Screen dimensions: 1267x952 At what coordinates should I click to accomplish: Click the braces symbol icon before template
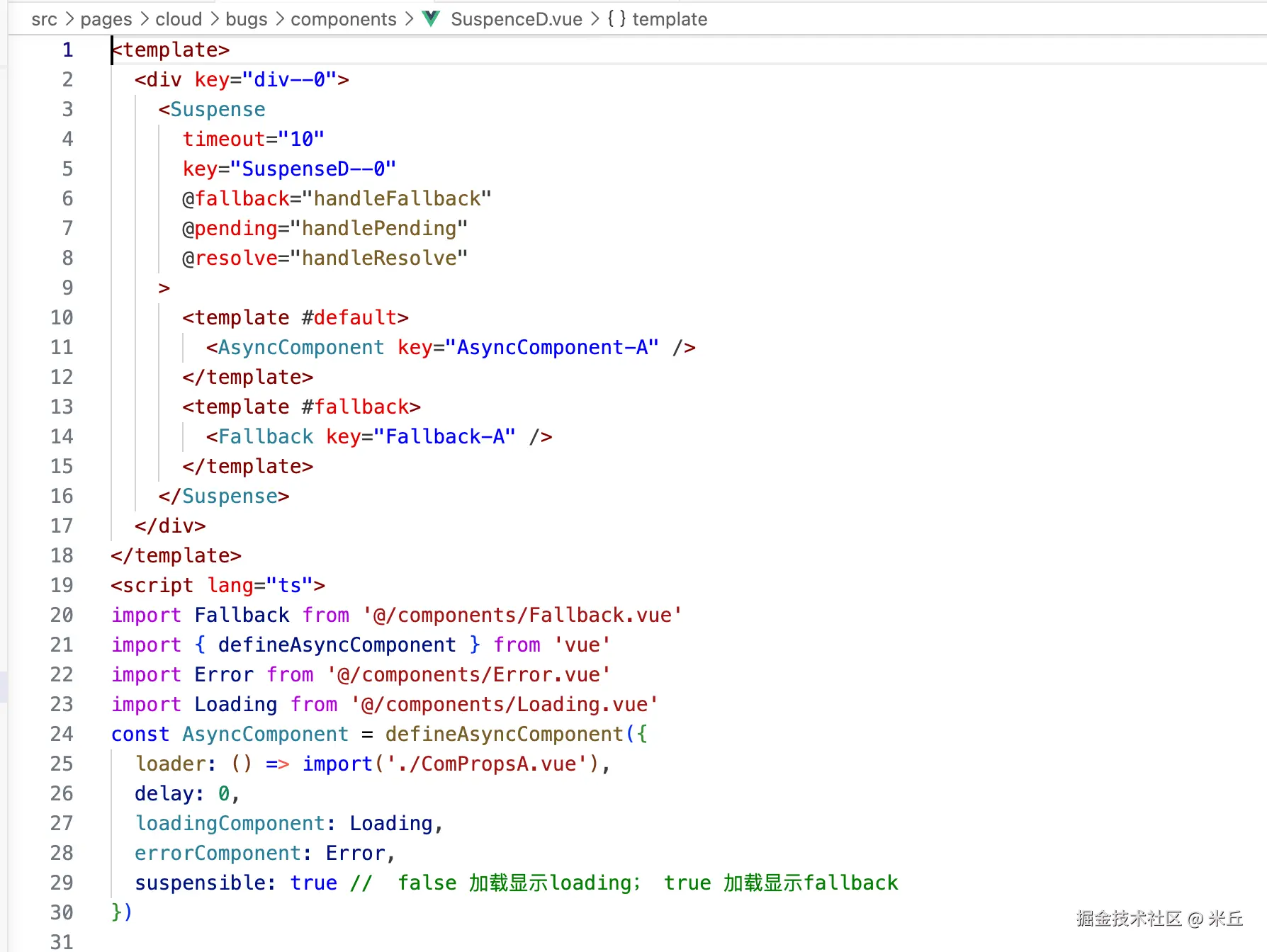coord(616,18)
